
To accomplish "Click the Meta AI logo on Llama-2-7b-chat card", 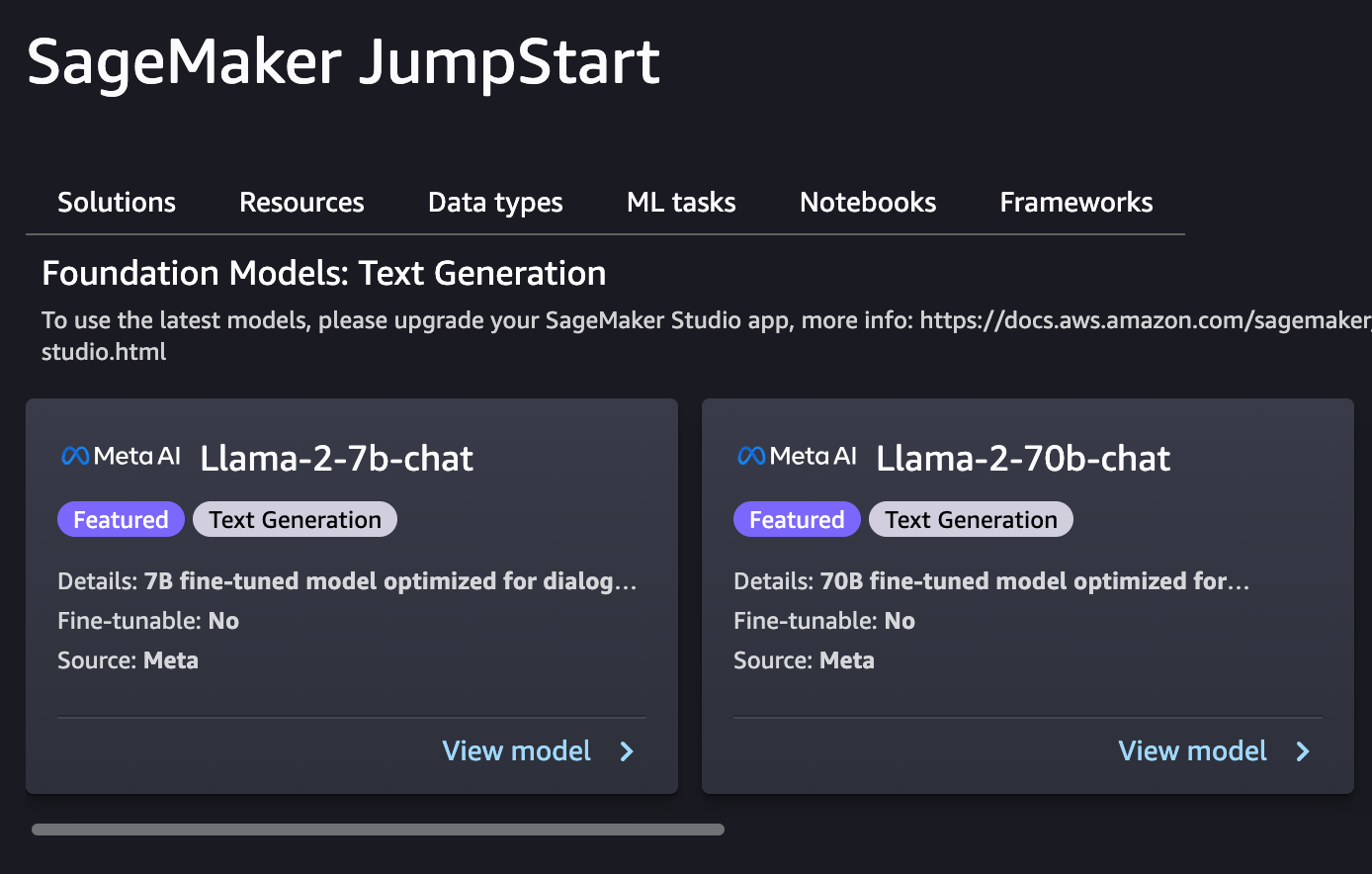I will (121, 456).
